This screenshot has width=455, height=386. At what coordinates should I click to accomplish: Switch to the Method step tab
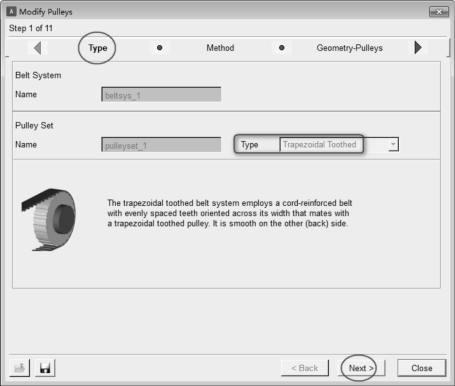coord(220,48)
